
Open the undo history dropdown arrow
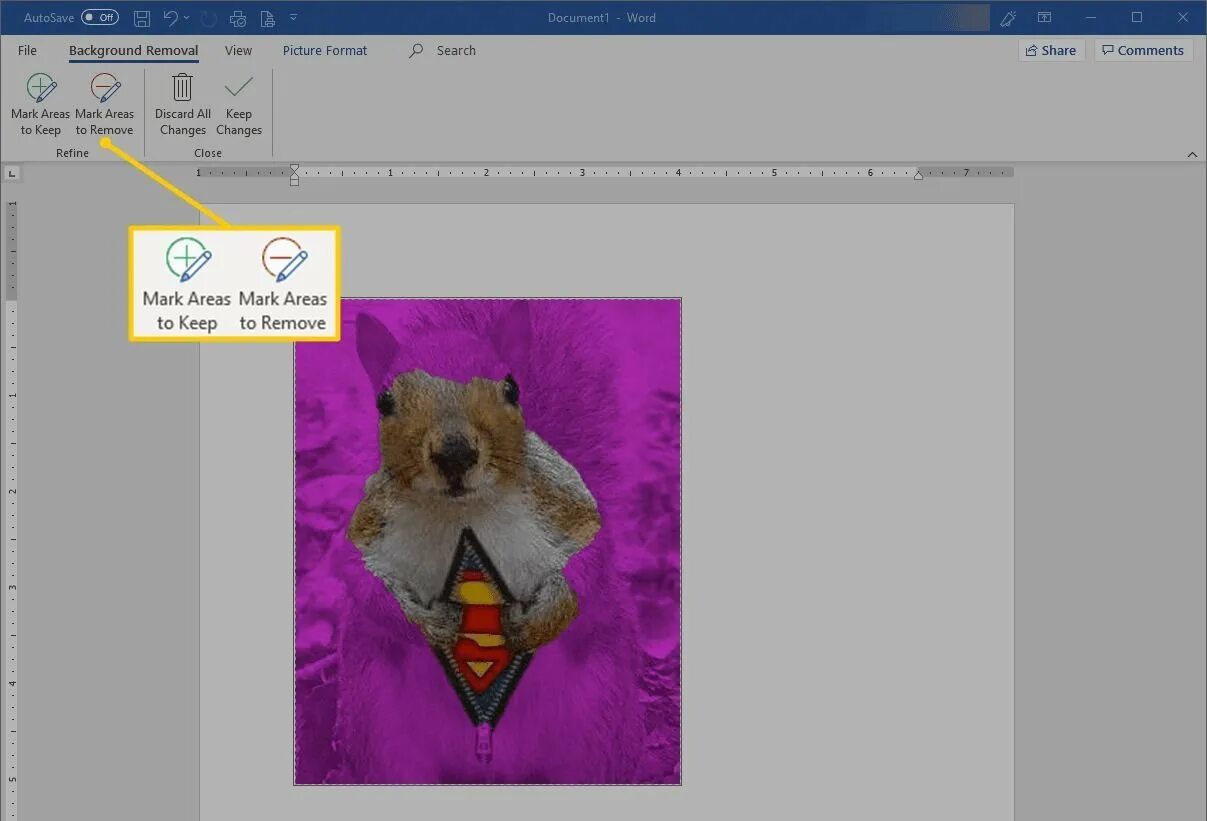pos(186,18)
